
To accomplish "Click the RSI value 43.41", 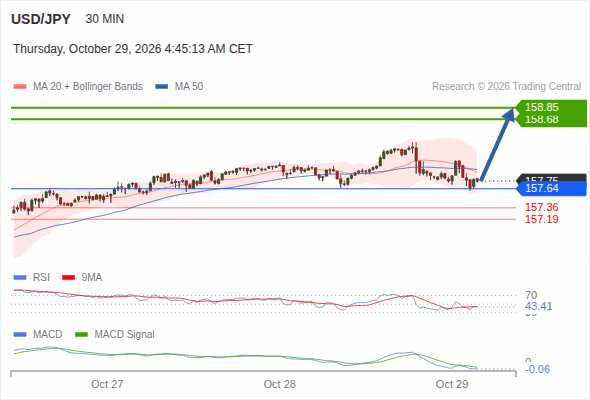I will point(538,306).
